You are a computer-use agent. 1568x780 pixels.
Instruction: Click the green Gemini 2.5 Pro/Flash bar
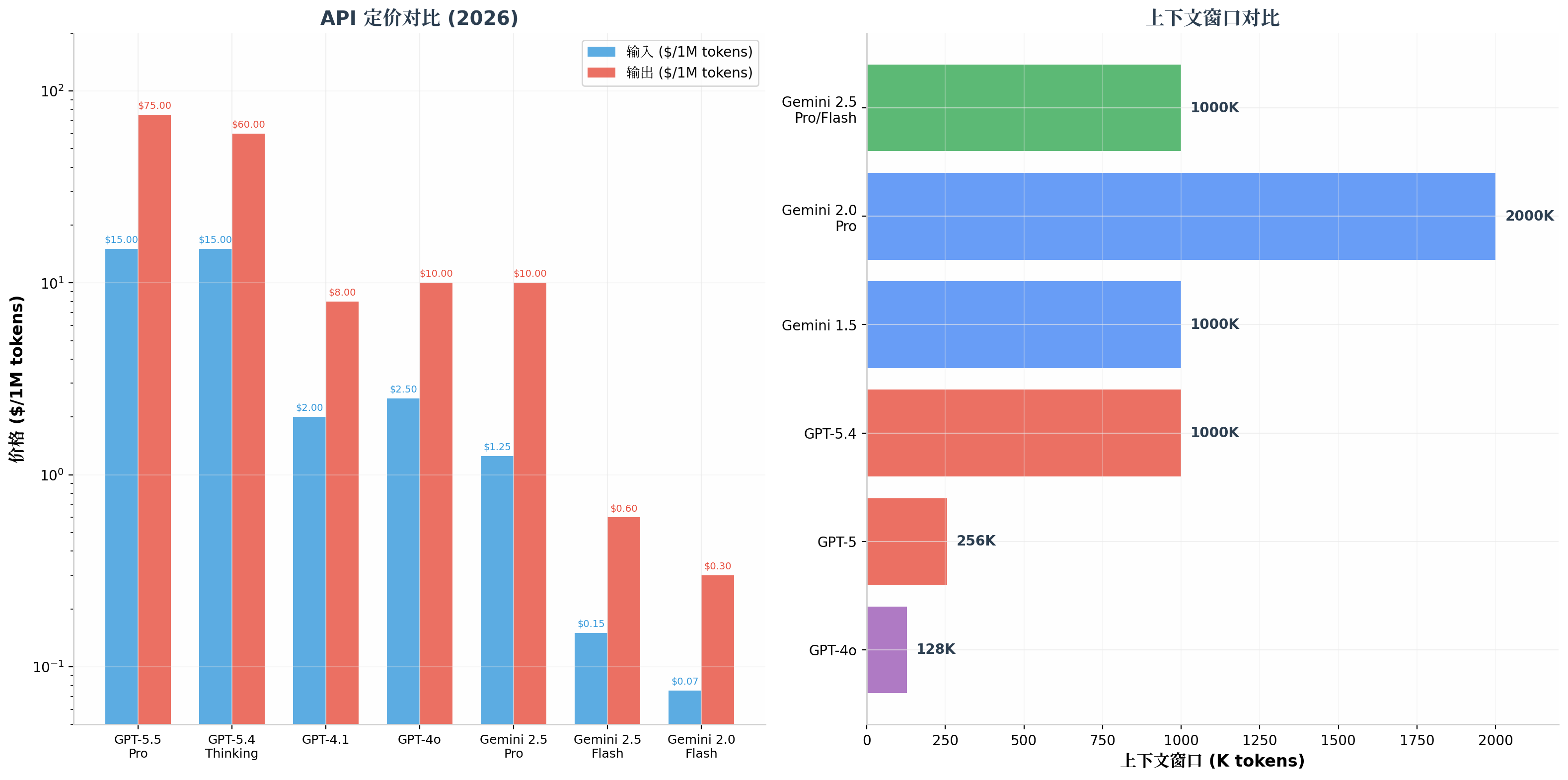[x=1024, y=108]
